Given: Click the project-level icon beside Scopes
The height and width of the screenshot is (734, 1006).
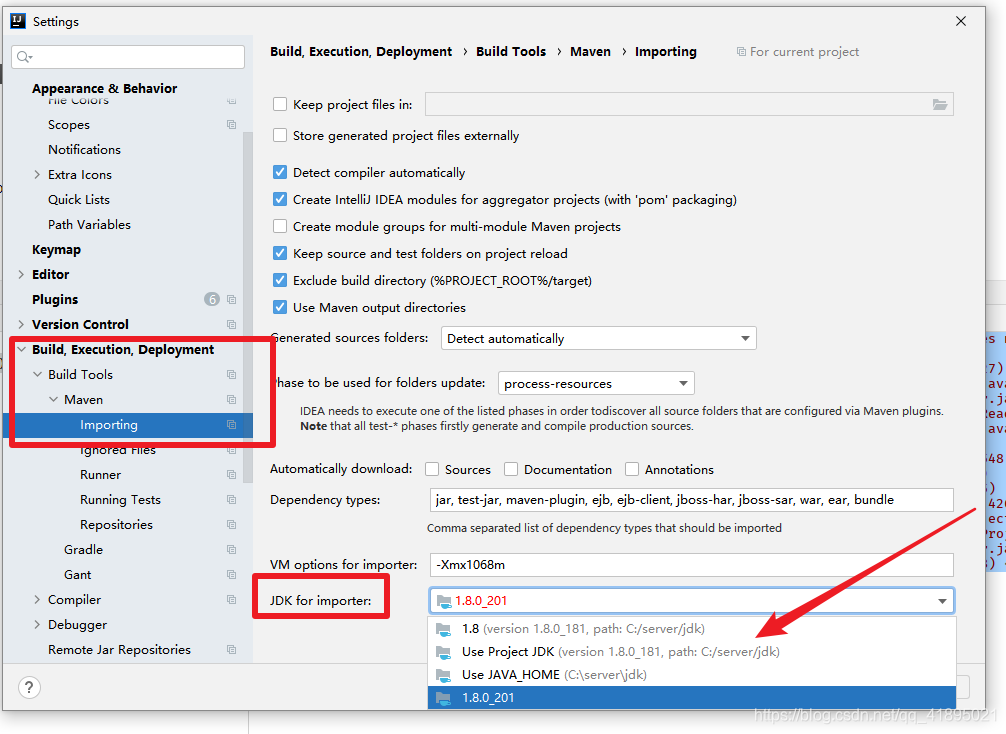Looking at the screenshot, I should [232, 124].
